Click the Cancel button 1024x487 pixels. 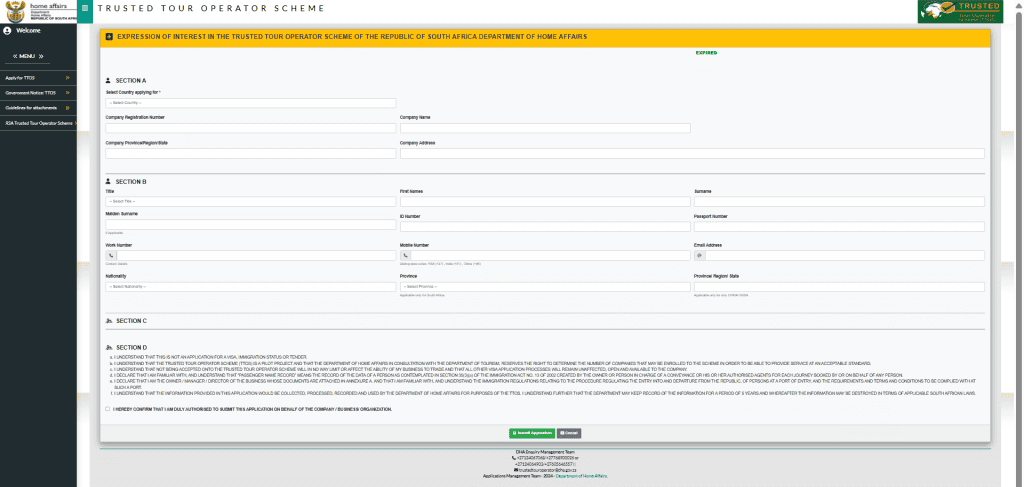(569, 433)
